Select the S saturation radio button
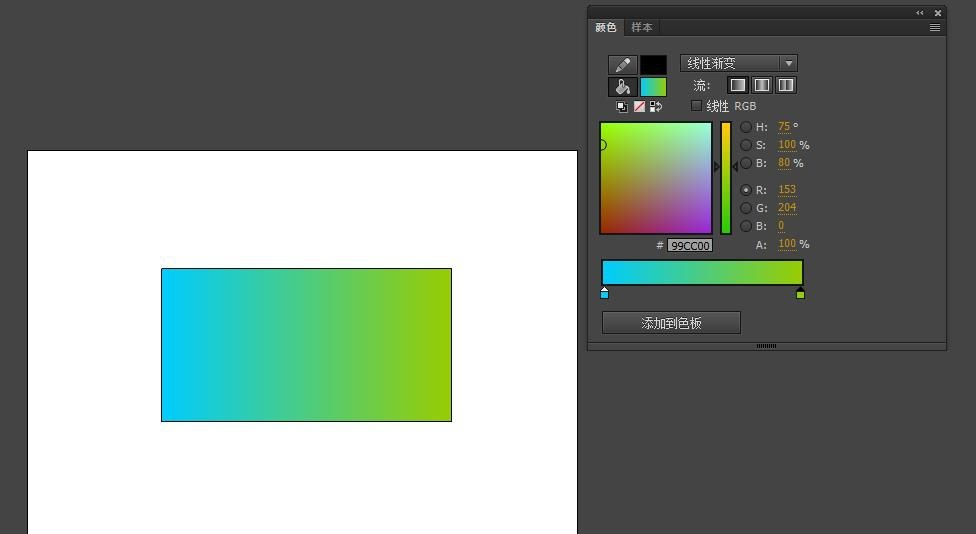This screenshot has width=976, height=534. (746, 145)
